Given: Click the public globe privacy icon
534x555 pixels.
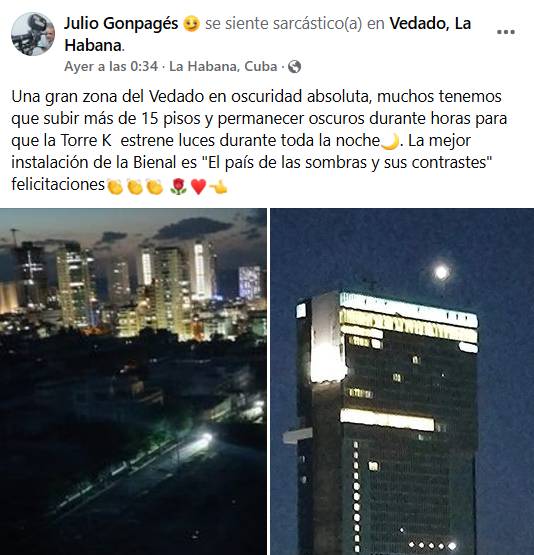Looking at the screenshot, I should (294, 67).
